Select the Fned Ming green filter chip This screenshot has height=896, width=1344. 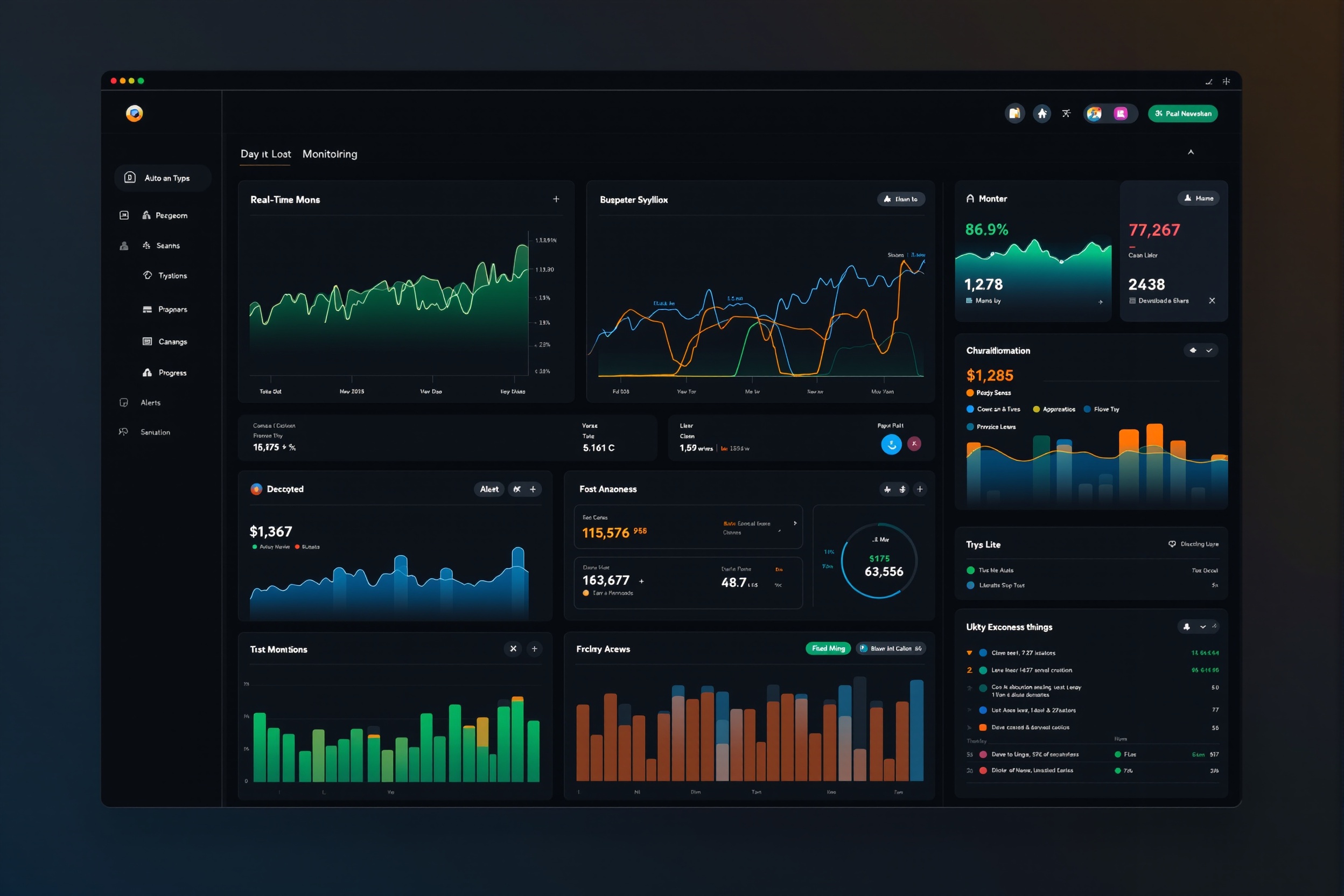coord(829,648)
